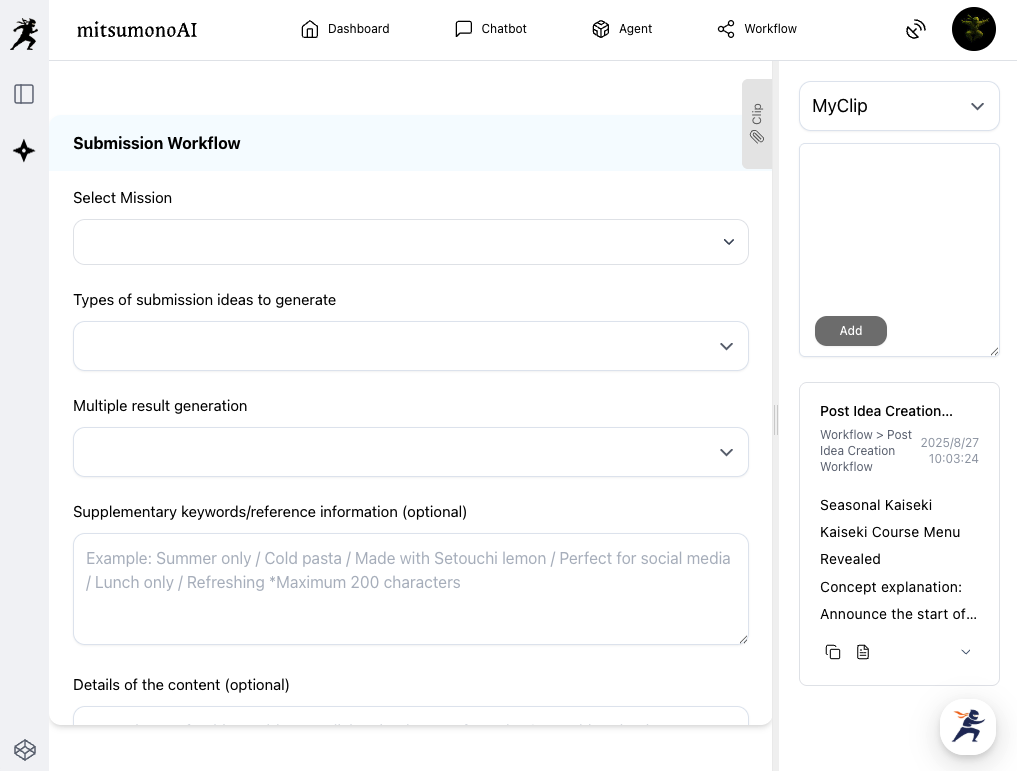Open the submission idea types dropdown
The image size is (1017, 771).
tap(410, 346)
